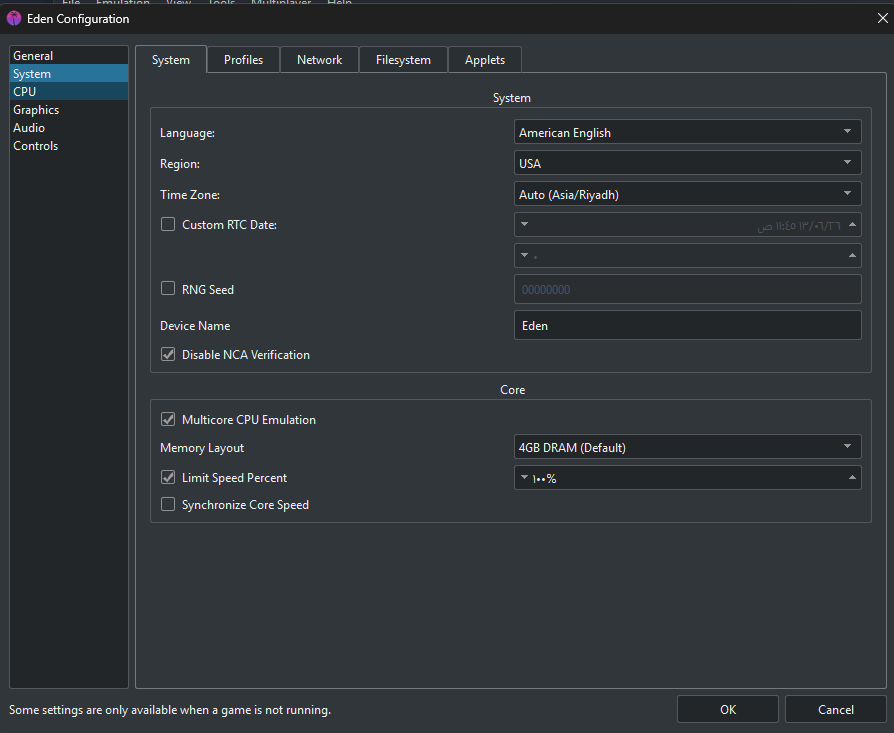Open the Memory Layout dropdown
This screenshot has width=894, height=733.
(x=687, y=447)
